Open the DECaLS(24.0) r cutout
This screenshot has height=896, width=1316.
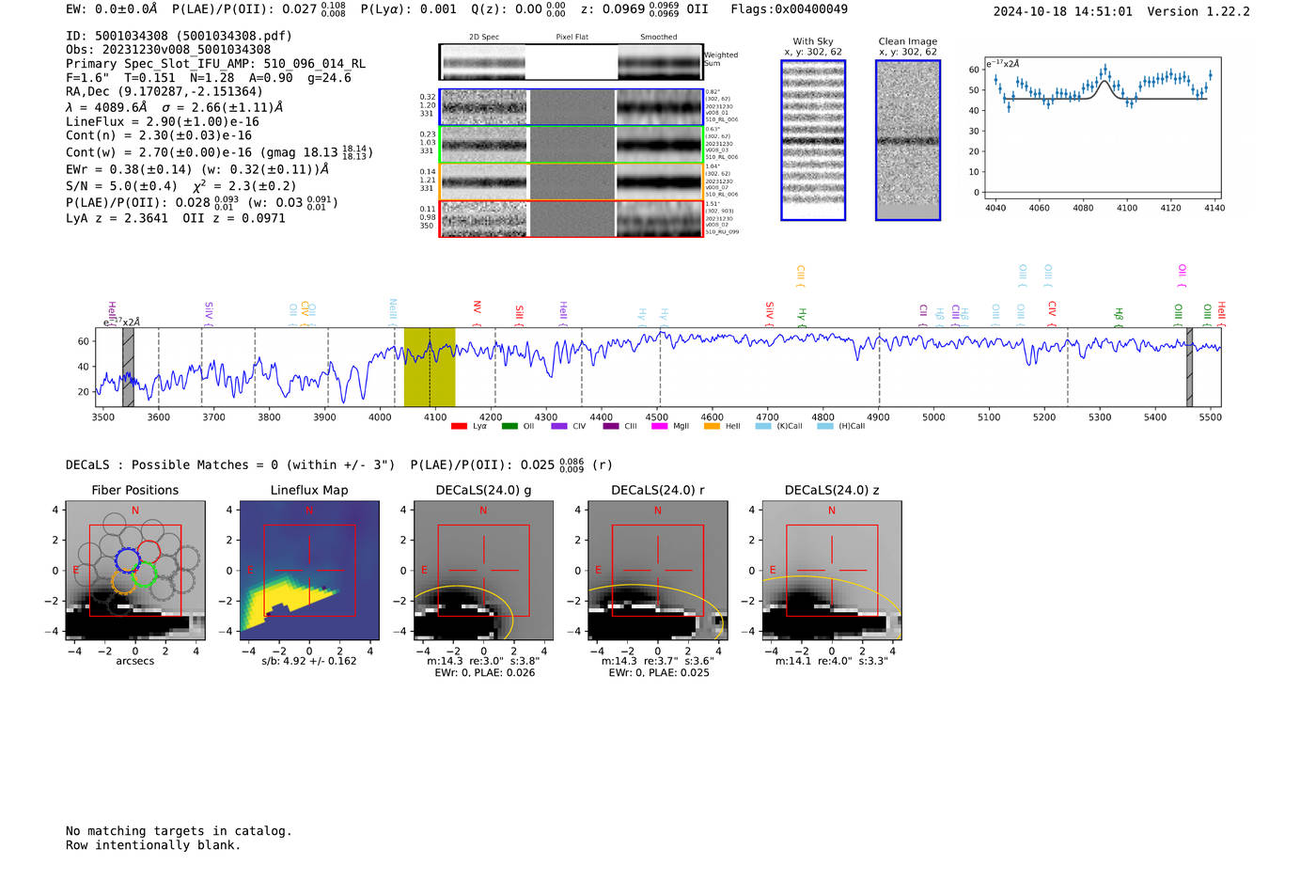coord(657,571)
